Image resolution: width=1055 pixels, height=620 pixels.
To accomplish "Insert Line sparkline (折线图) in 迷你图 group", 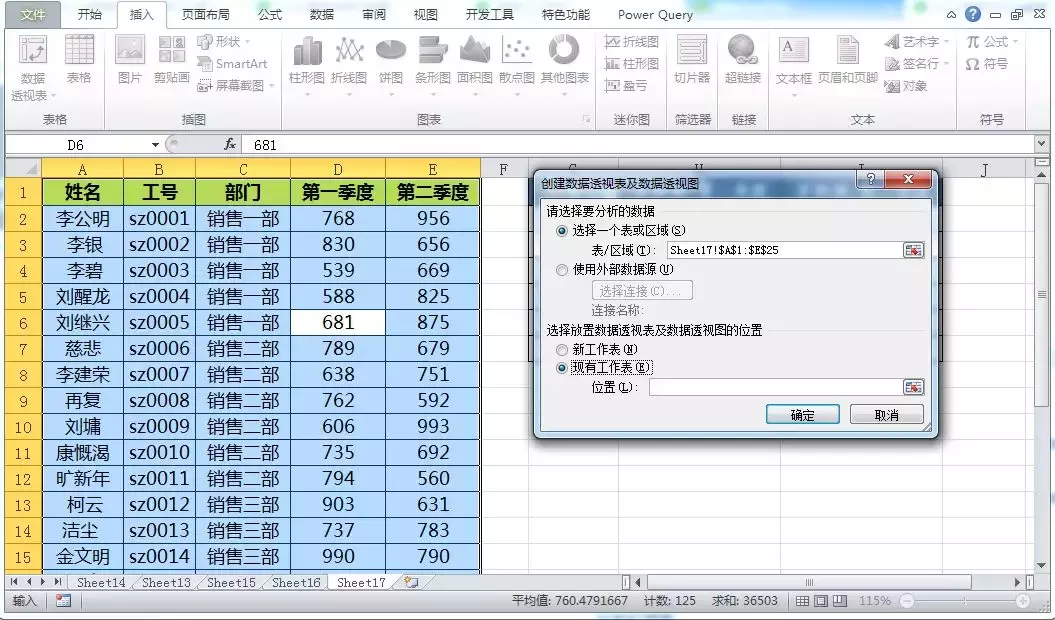I will 631,42.
